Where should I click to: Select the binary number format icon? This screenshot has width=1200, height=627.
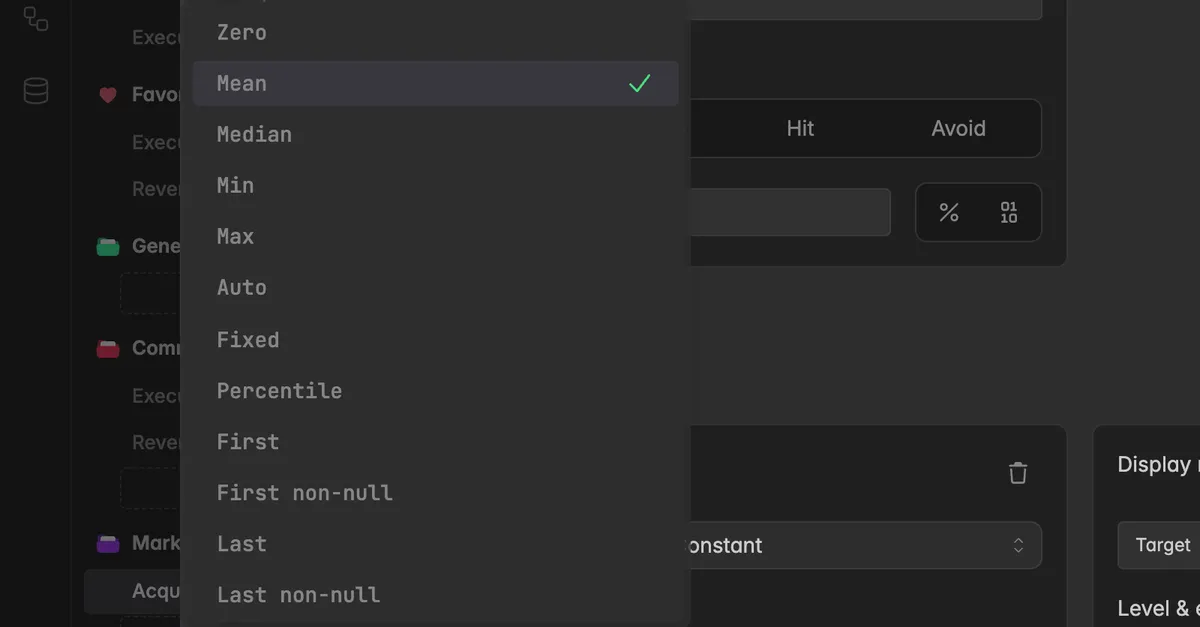pos(1009,212)
